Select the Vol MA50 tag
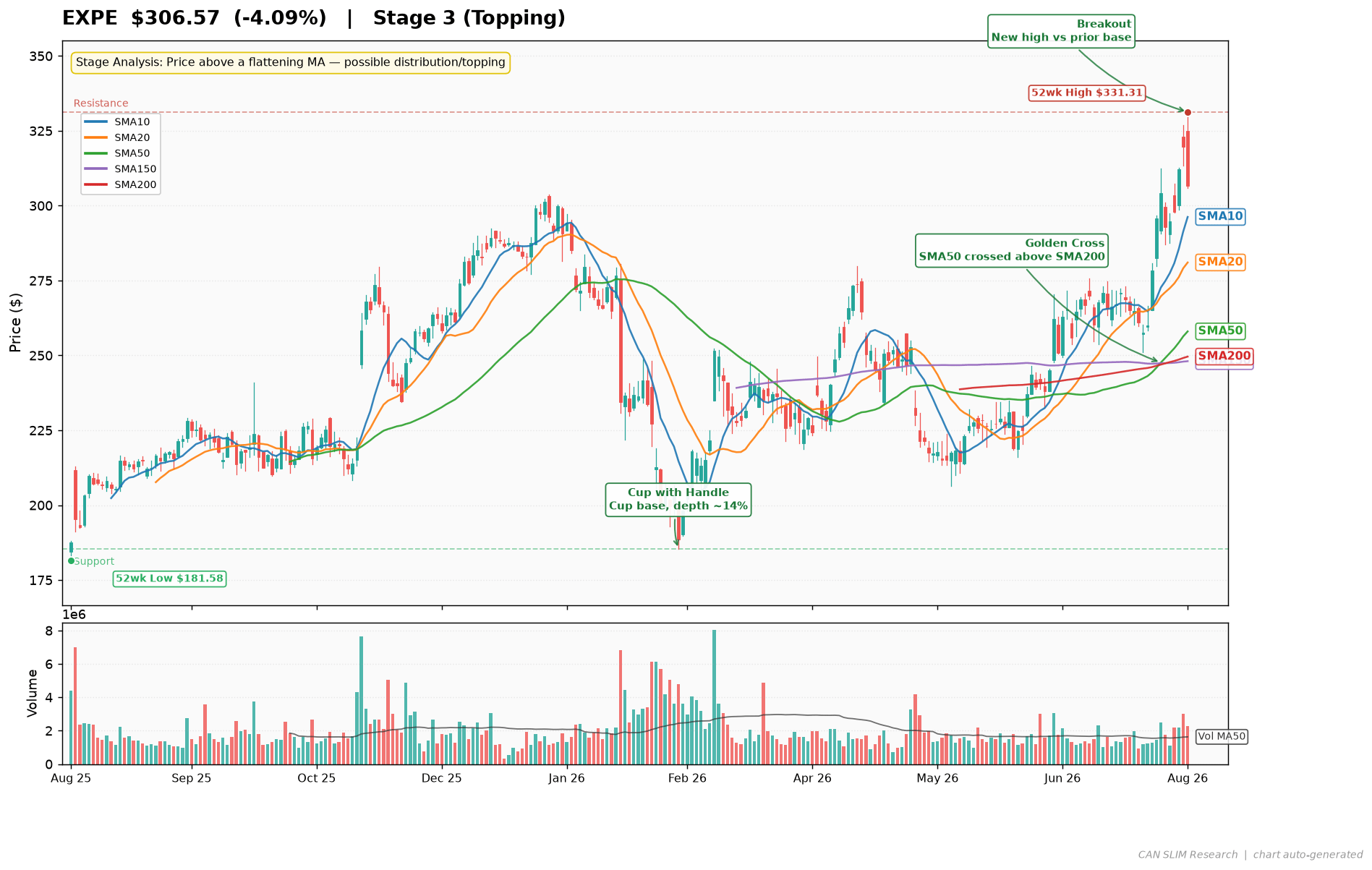Image resolution: width=1372 pixels, height=870 pixels. [x=1222, y=737]
